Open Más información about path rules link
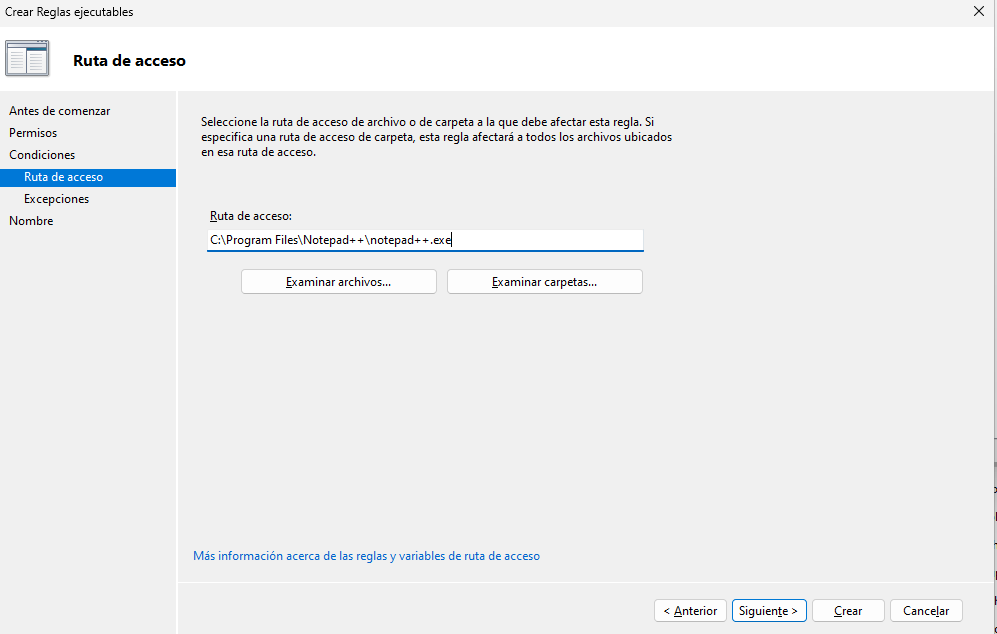Viewport: 997px width, 634px height. click(x=366, y=556)
